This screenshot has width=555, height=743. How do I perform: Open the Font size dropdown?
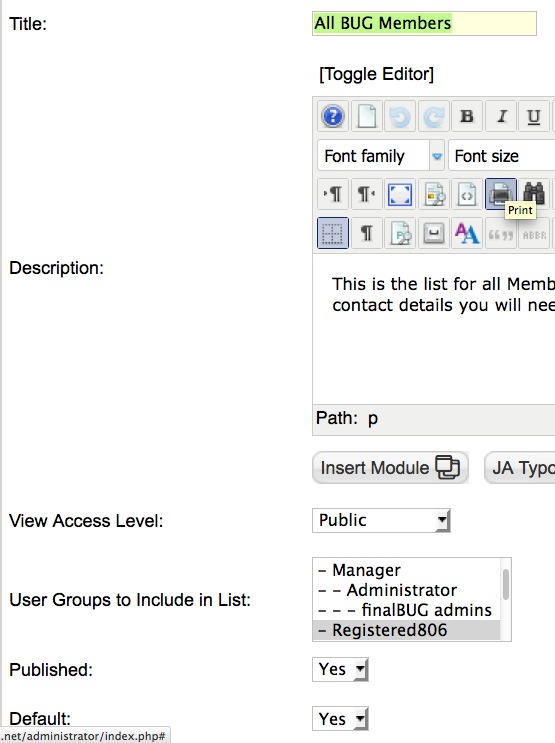point(502,155)
